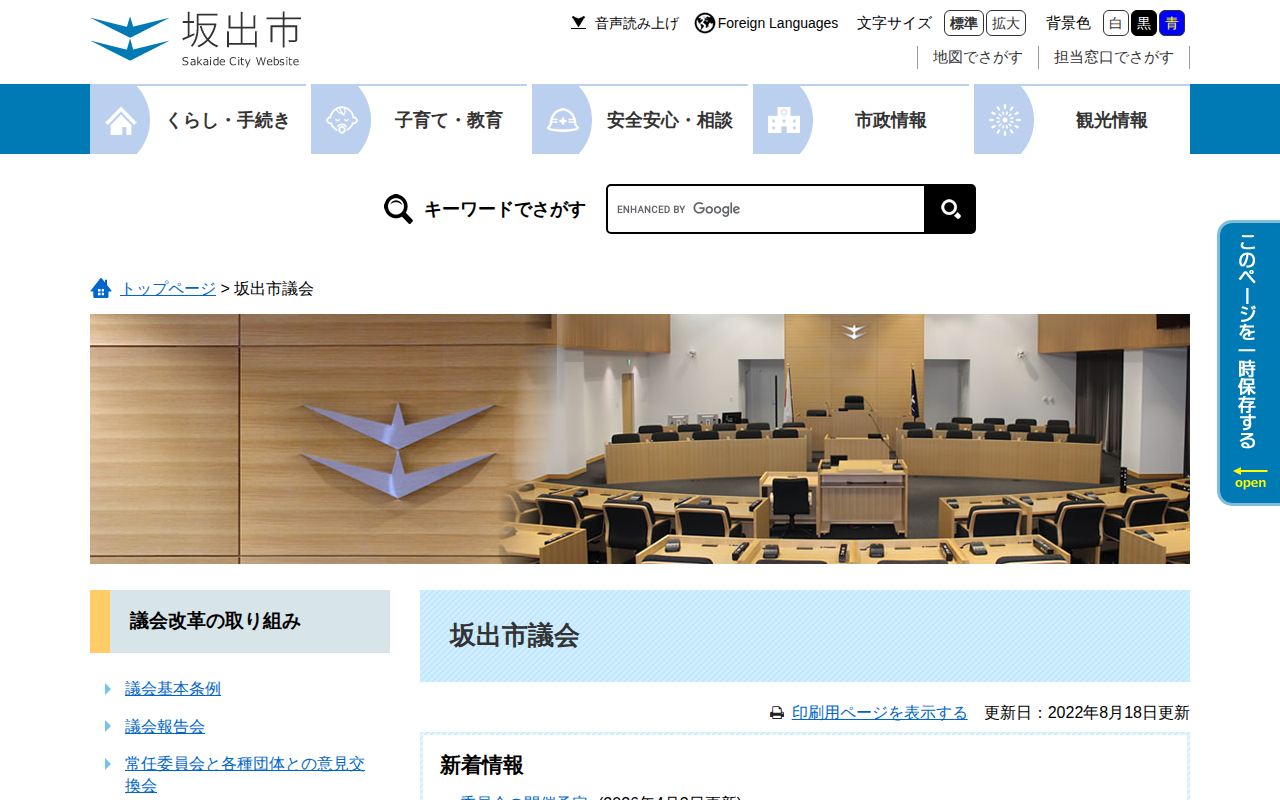Open 議会基本条例 link
This screenshot has width=1280, height=800.
coord(173,689)
